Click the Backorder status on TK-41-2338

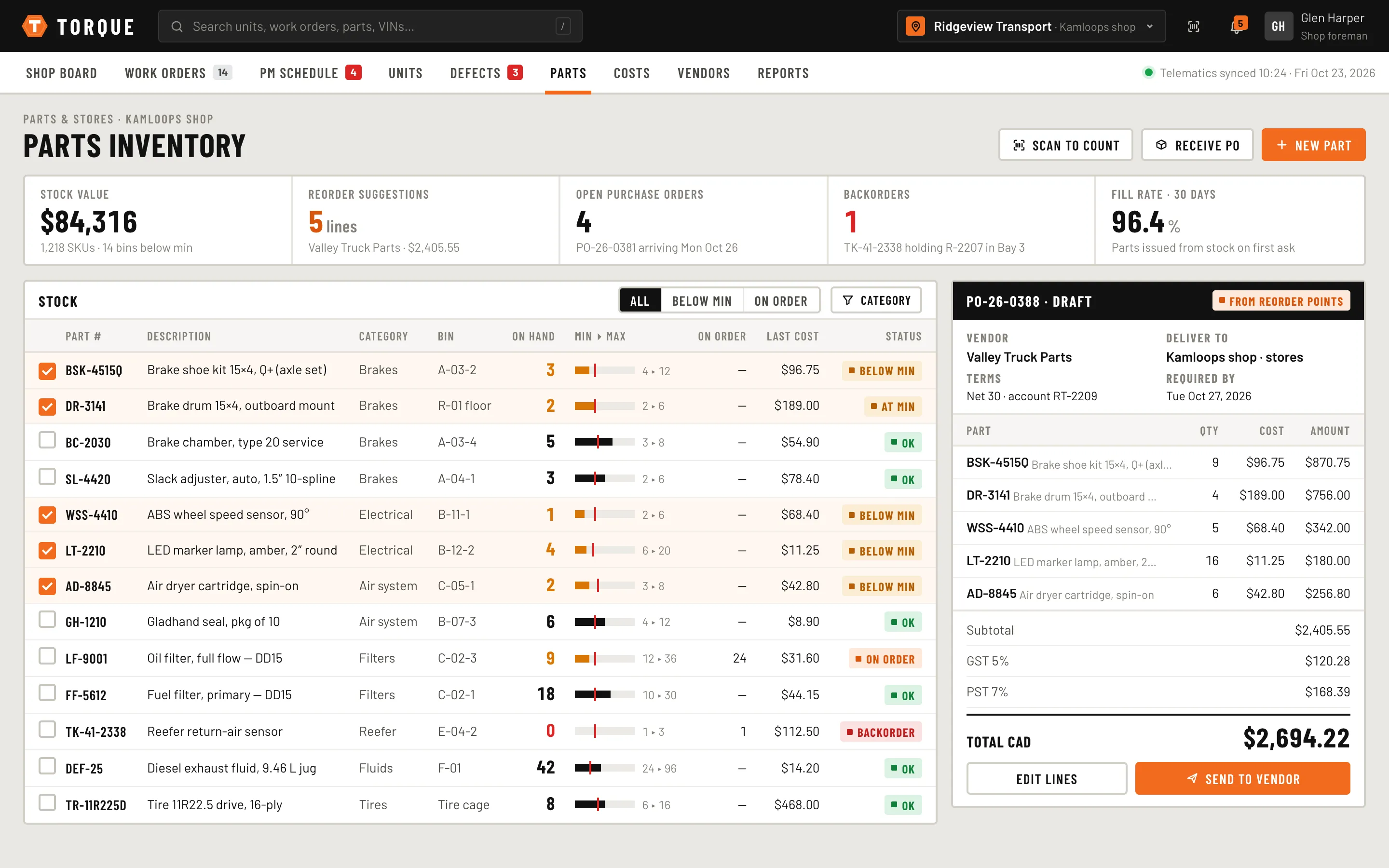coord(881,732)
